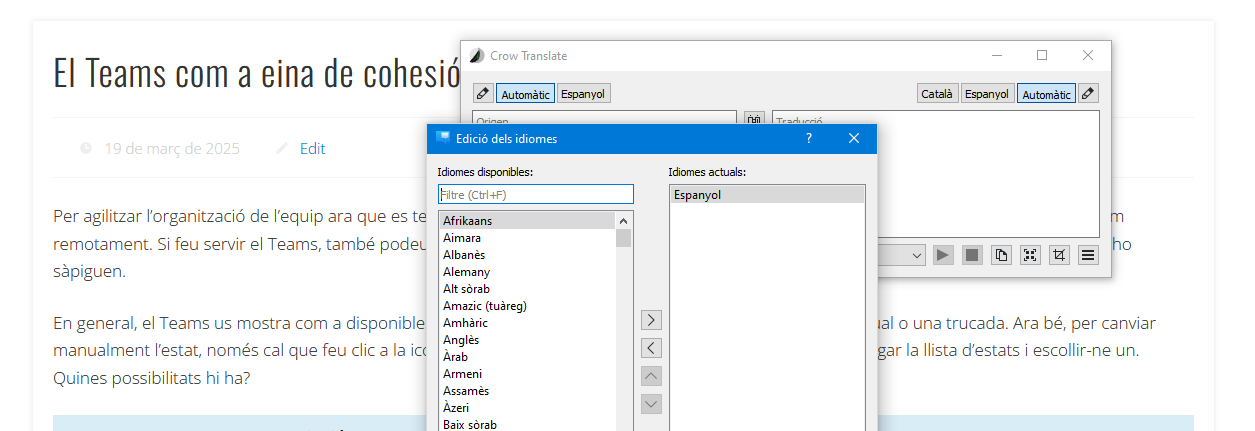Click the screen capture crop icon

point(1059,255)
